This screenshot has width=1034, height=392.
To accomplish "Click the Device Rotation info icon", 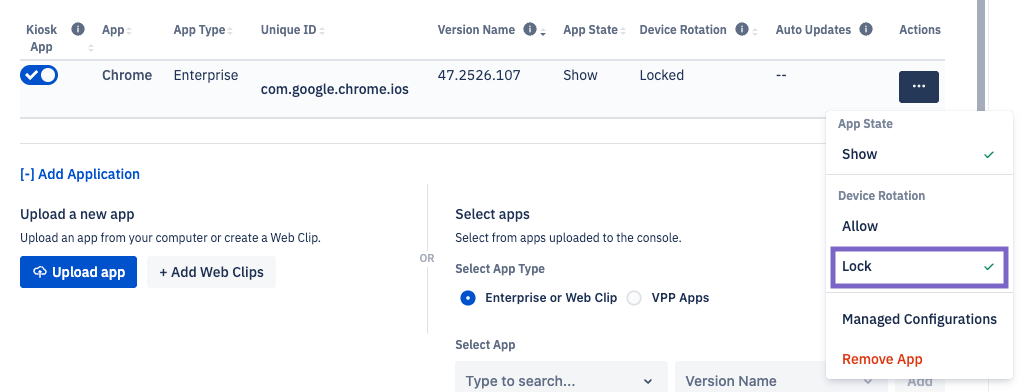I will (x=742, y=30).
